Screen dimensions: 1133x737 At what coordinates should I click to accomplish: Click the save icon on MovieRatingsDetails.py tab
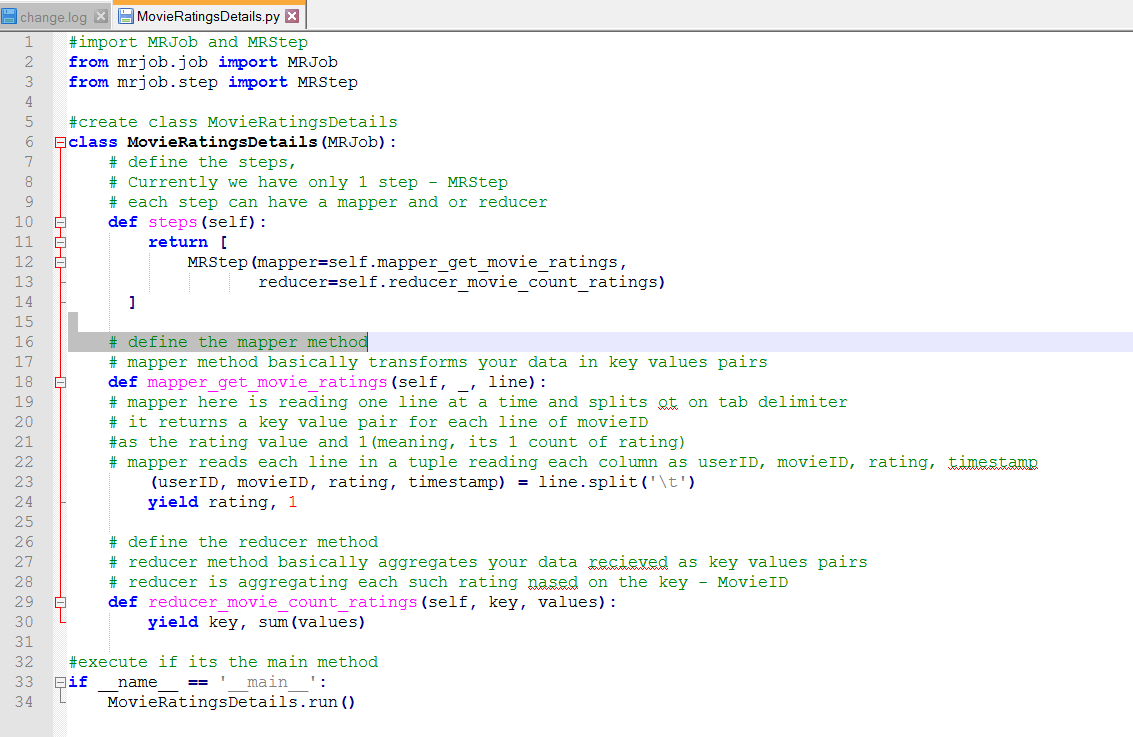coord(126,16)
